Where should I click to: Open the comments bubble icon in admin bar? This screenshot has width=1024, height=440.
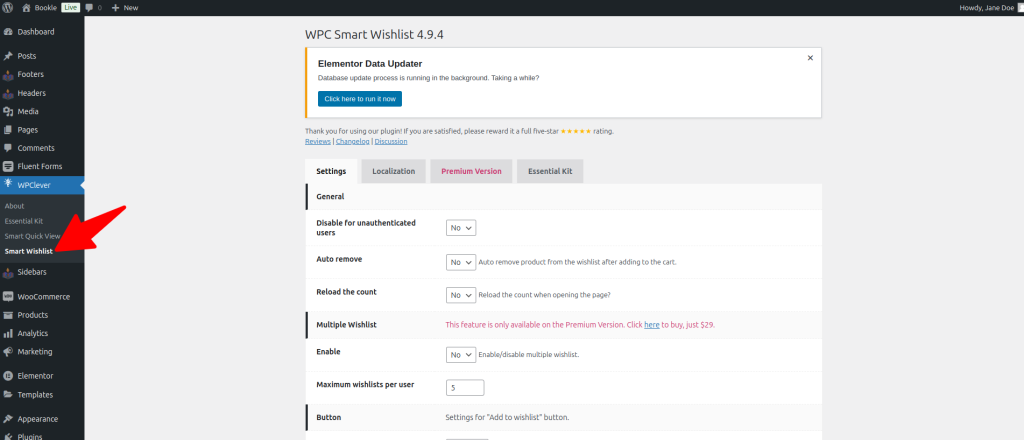89,8
